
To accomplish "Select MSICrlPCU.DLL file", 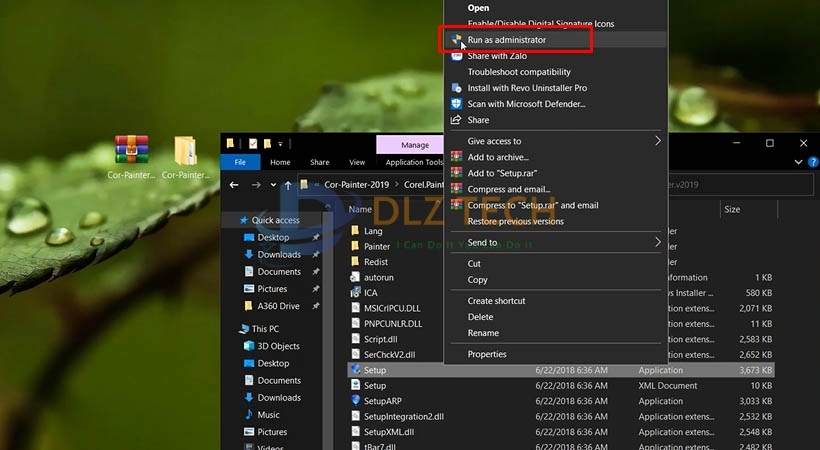I will pyautogui.click(x=392, y=308).
